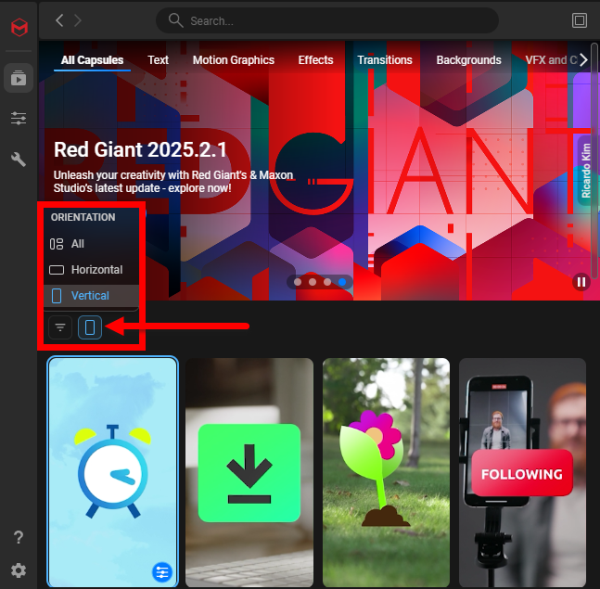The image size is (600, 589).
Task: Toggle the panel layout icon at top right
Action: point(579,20)
